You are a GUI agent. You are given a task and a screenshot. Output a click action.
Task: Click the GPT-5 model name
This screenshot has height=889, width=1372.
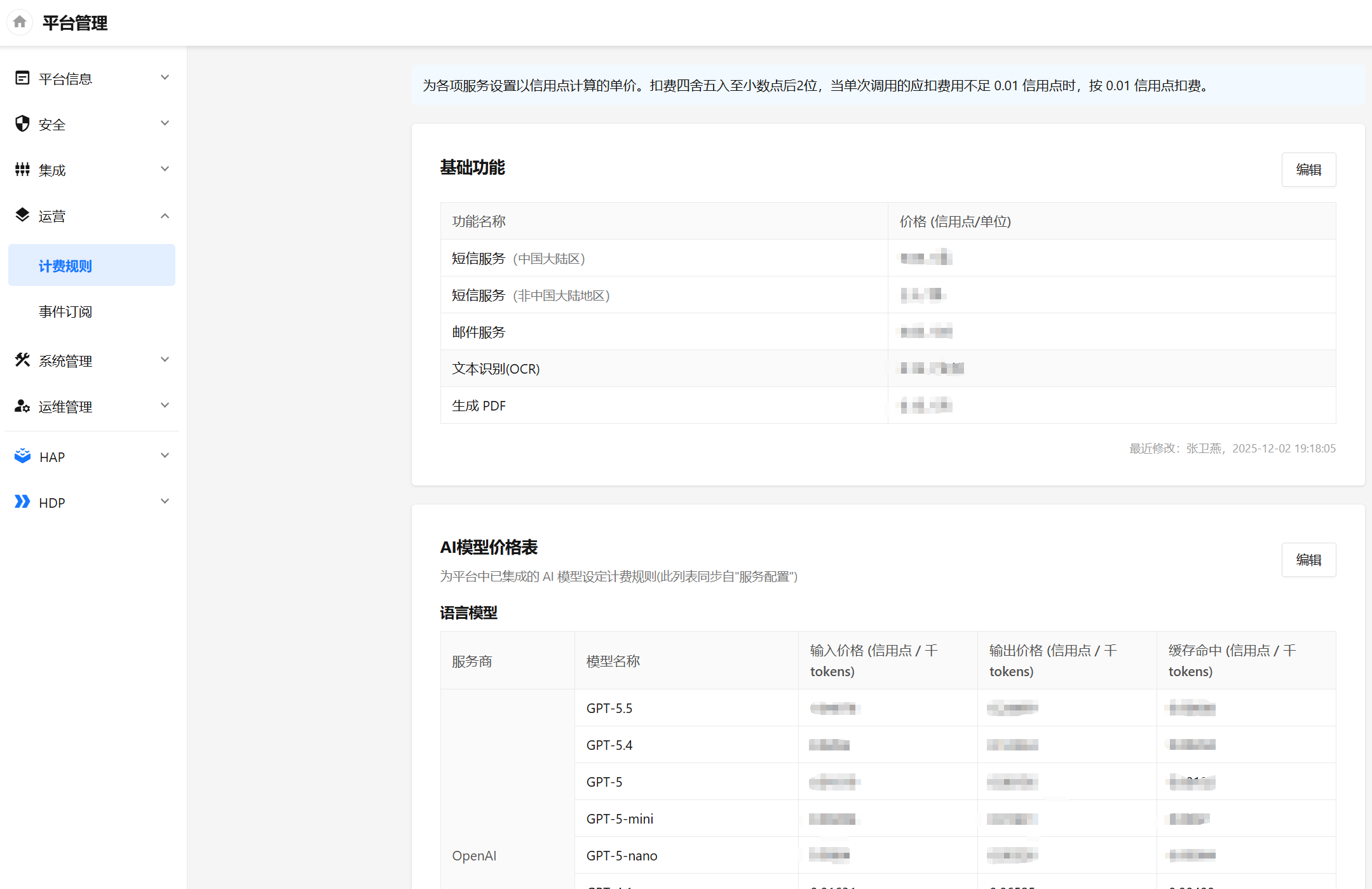tap(604, 782)
